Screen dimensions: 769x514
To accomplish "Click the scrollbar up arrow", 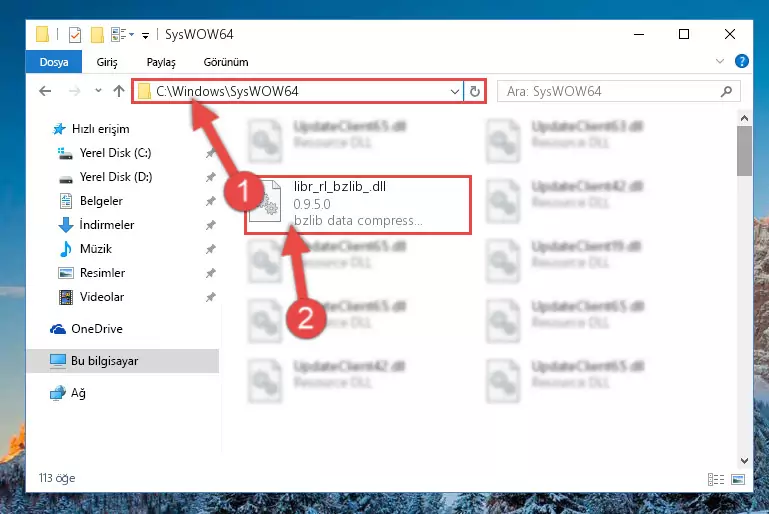I will pos(744,118).
